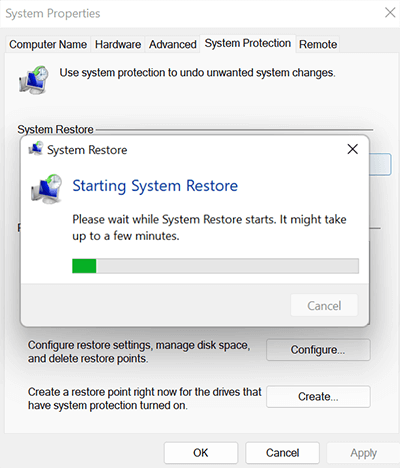Click Cancel in System Properties
Image resolution: width=400 pixels, height=468 pixels.
(x=282, y=453)
